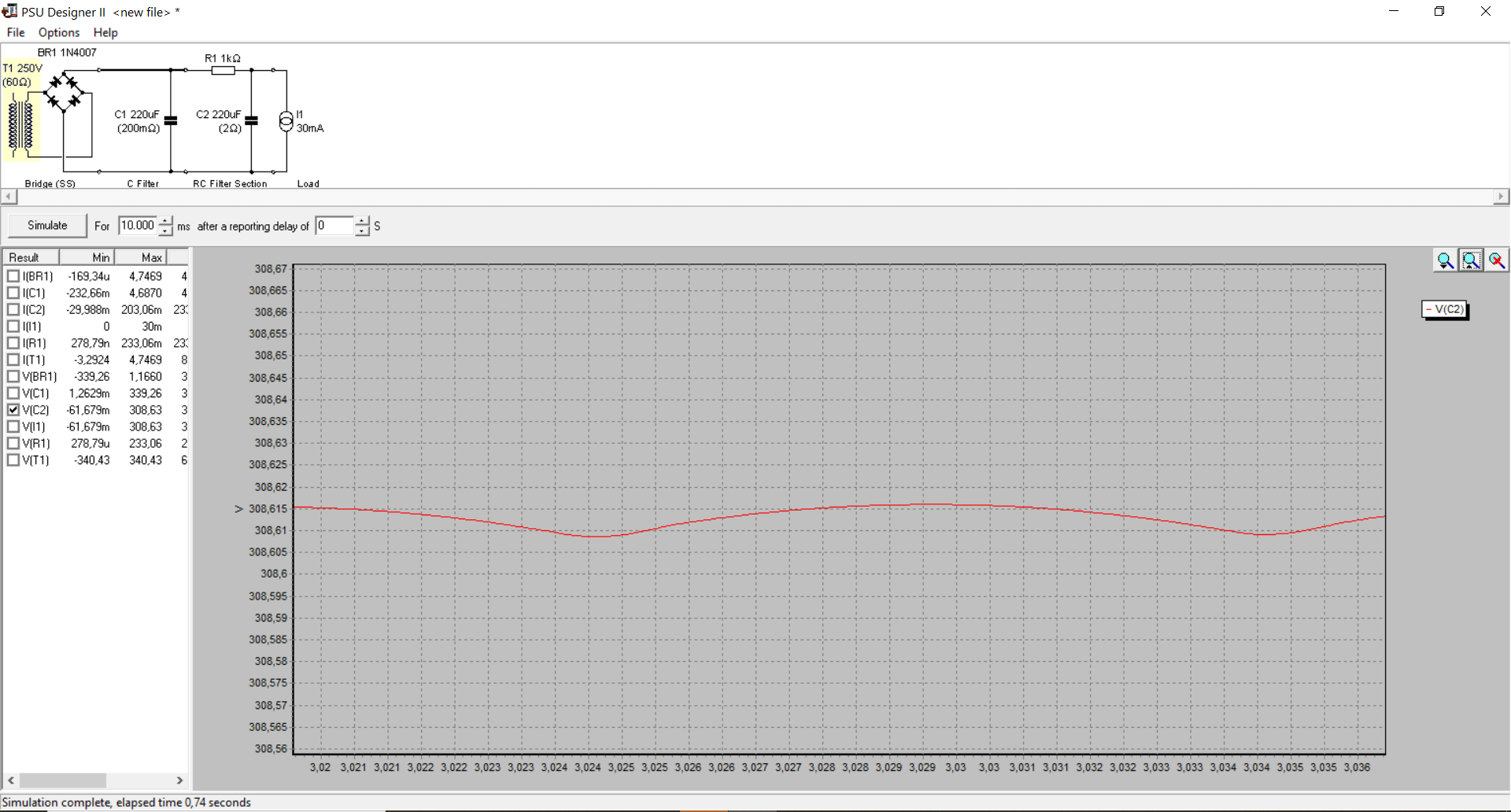
Task: Click results list scroll left arrow
Action: tap(11, 780)
